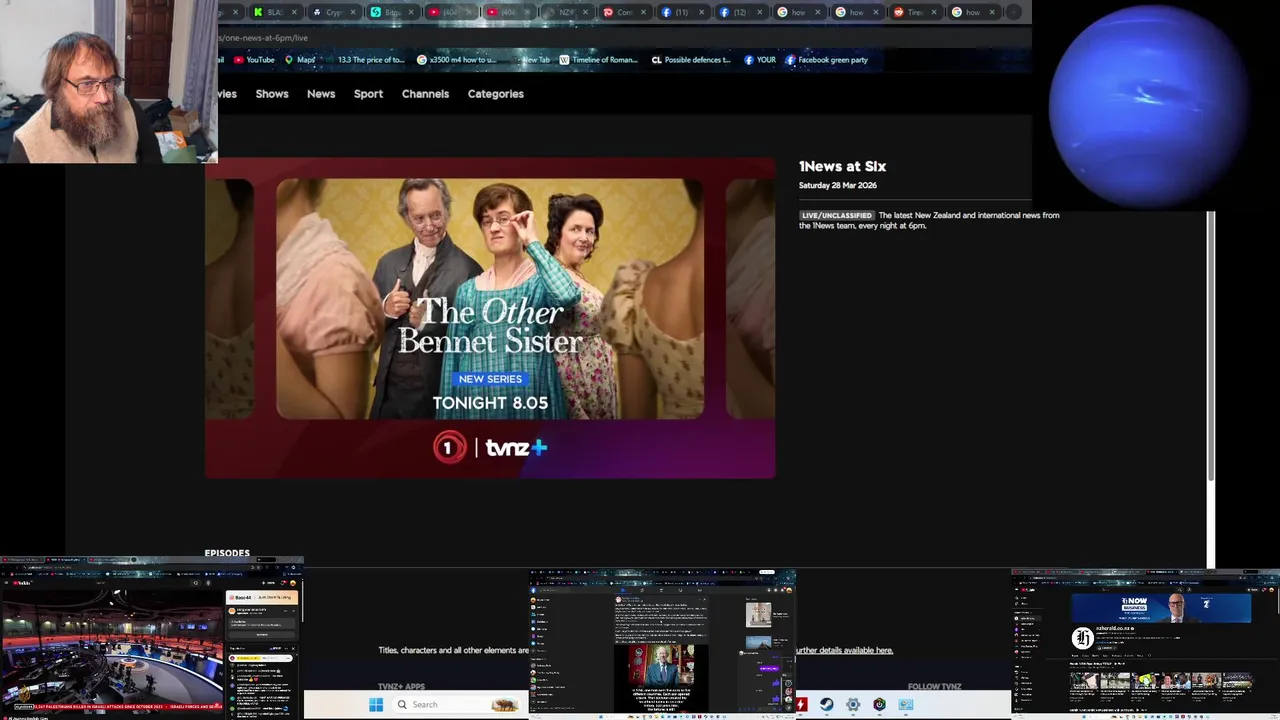Click the LIVE/UNCLASSIFIED label
Viewport: 1280px width, 720px height.
[837, 215]
